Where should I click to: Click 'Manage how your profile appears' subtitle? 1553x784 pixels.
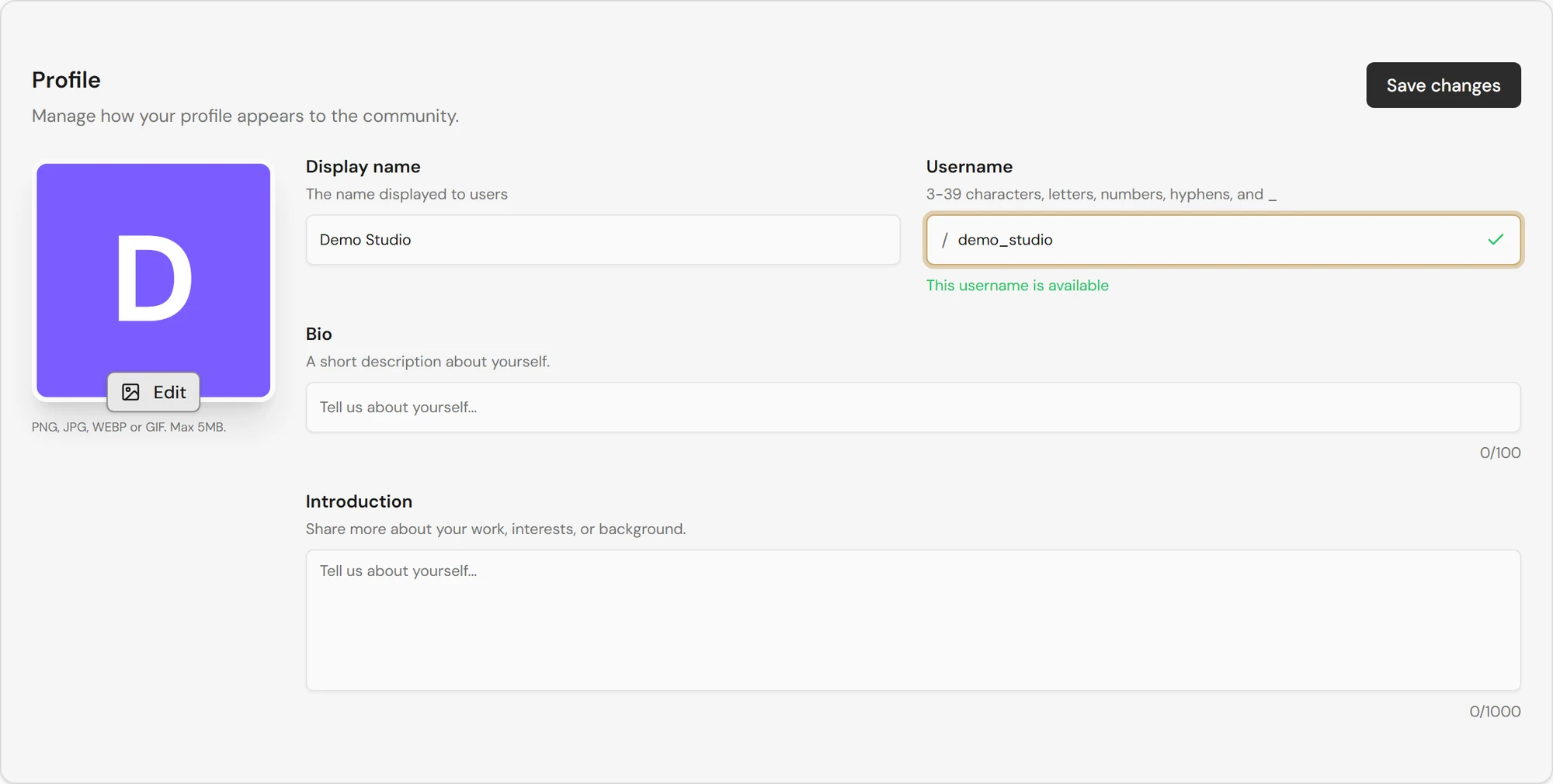(245, 116)
